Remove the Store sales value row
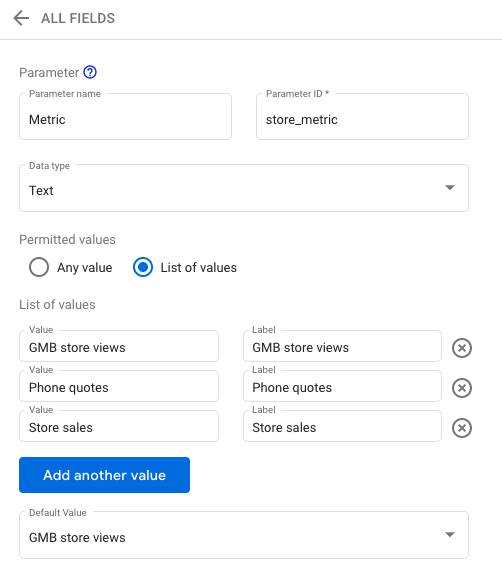The width and height of the screenshot is (502, 566). [x=462, y=428]
